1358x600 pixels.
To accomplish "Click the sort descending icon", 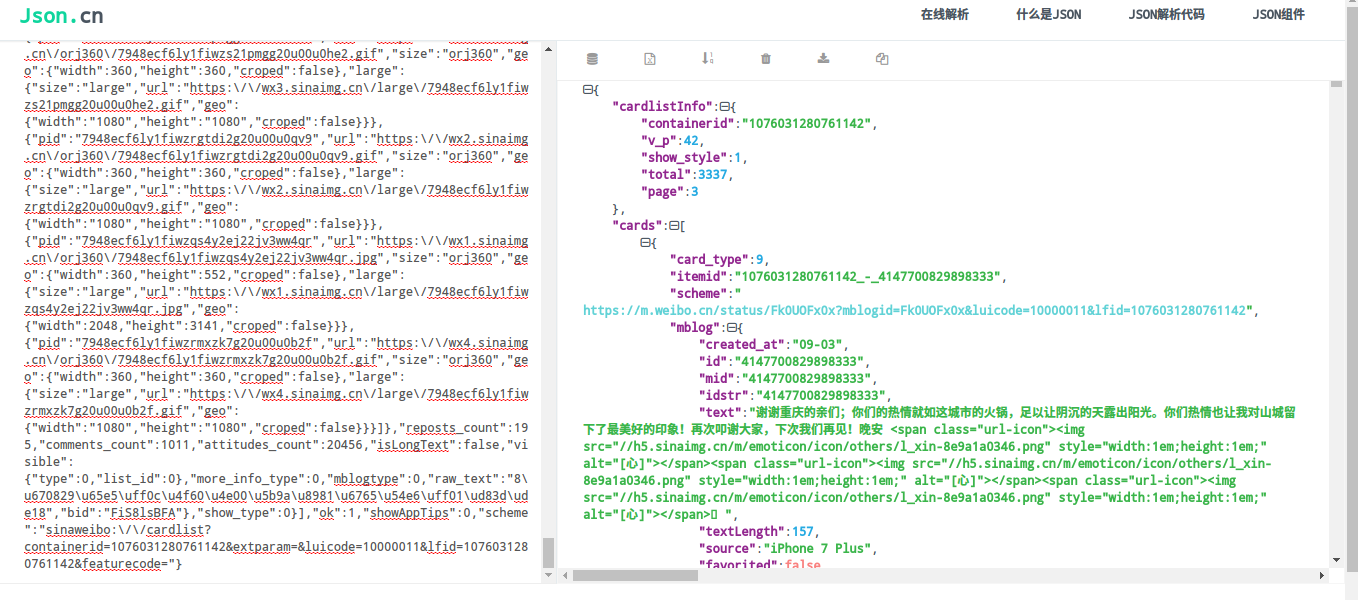I will pyautogui.click(x=707, y=59).
